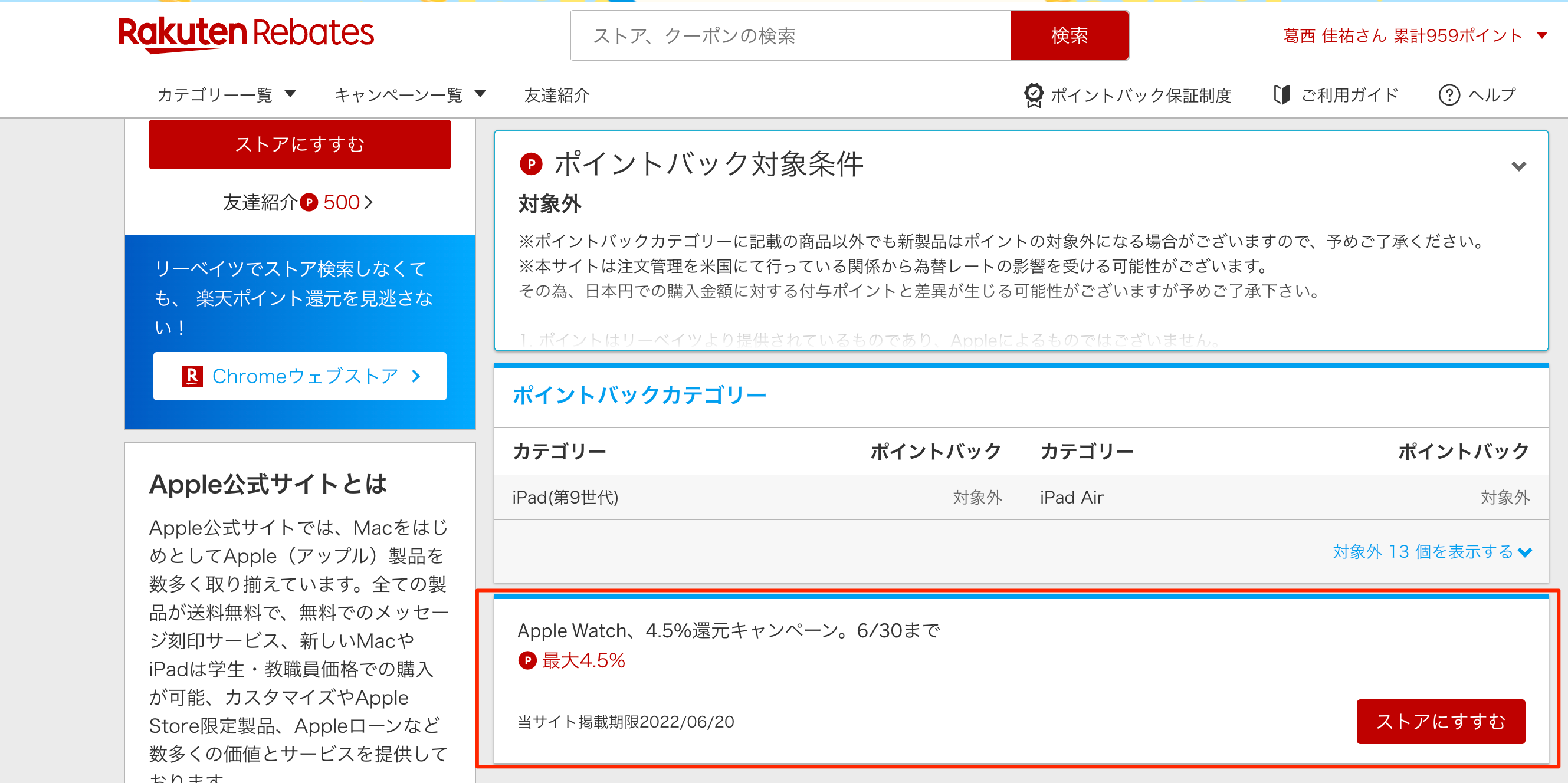Open the ご利用ガイド page
Viewport: 1568px width, 783px height.
pyautogui.click(x=1336, y=95)
